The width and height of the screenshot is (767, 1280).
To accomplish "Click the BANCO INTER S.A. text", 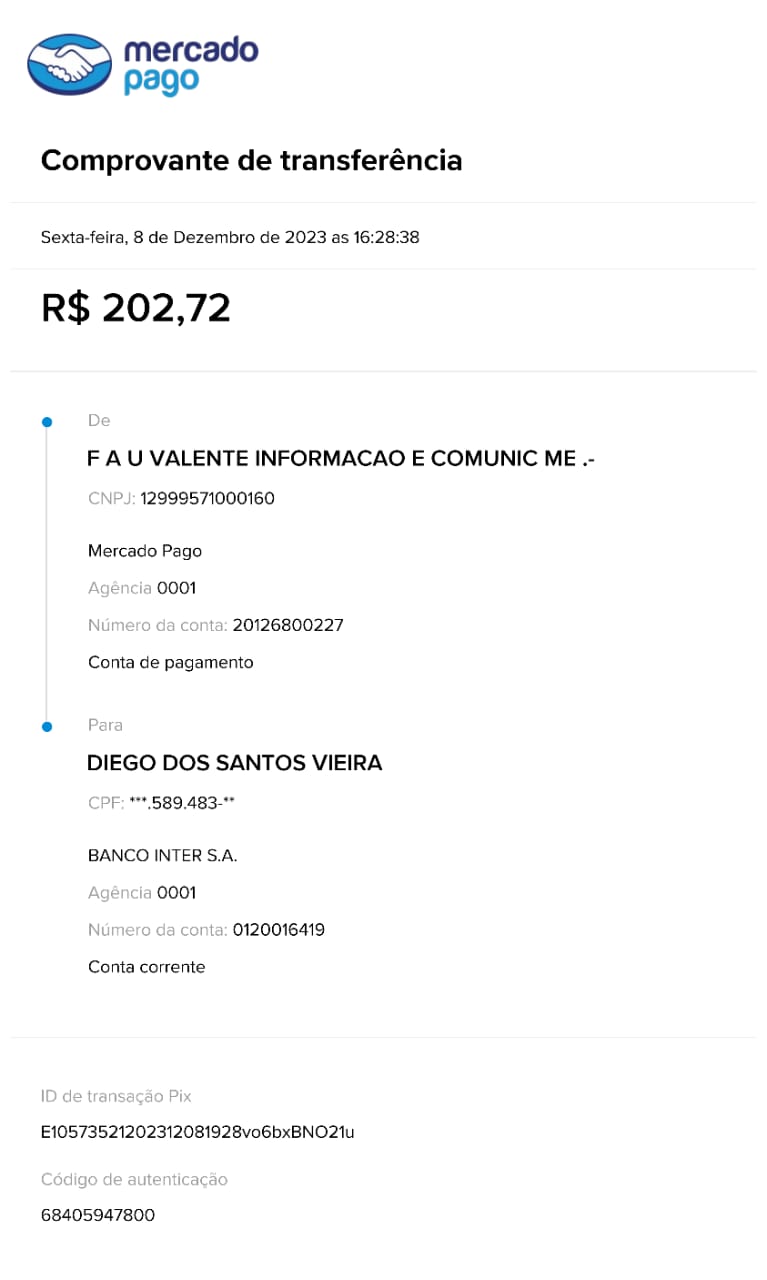I will pos(163,855).
